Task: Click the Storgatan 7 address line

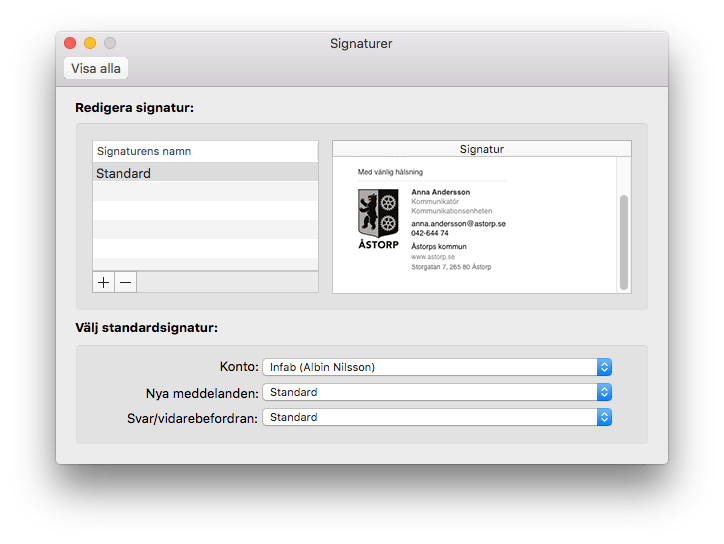Action: coord(451,267)
